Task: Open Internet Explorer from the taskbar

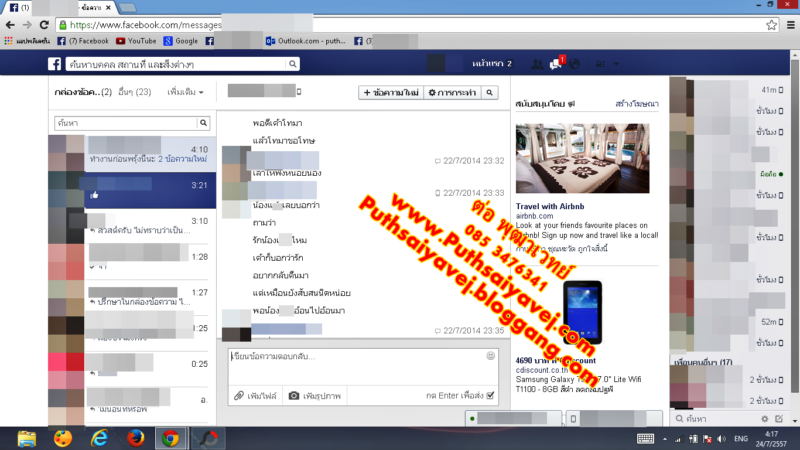Action: pos(98,439)
